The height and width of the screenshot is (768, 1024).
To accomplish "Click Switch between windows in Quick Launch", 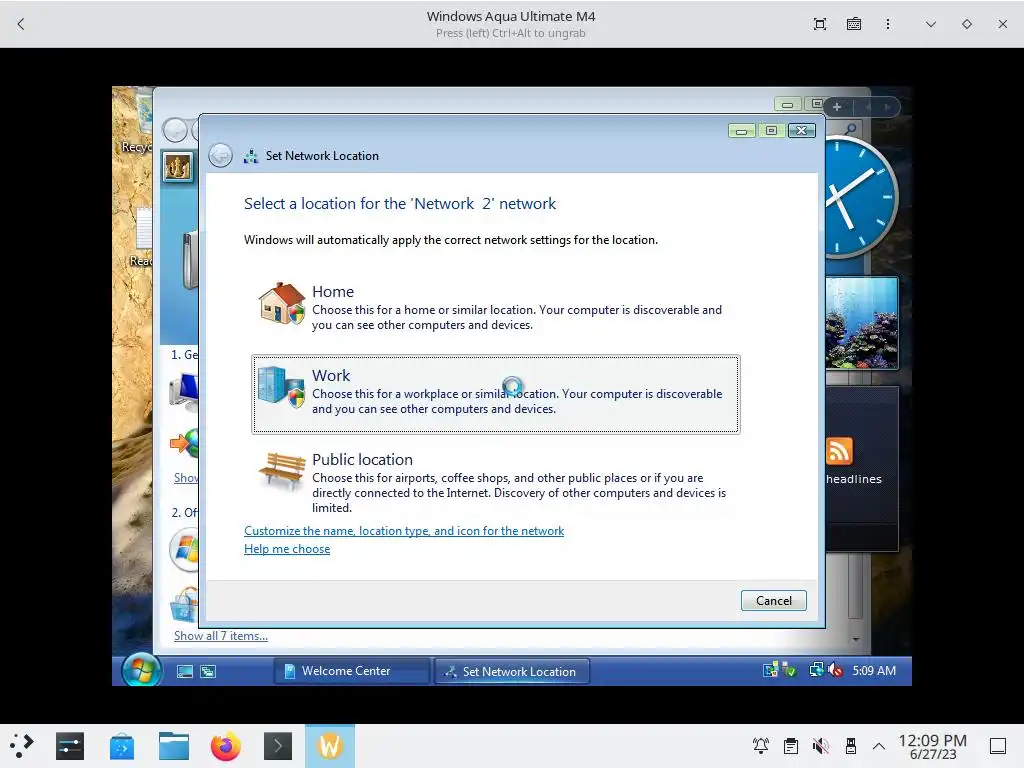I will (x=208, y=671).
